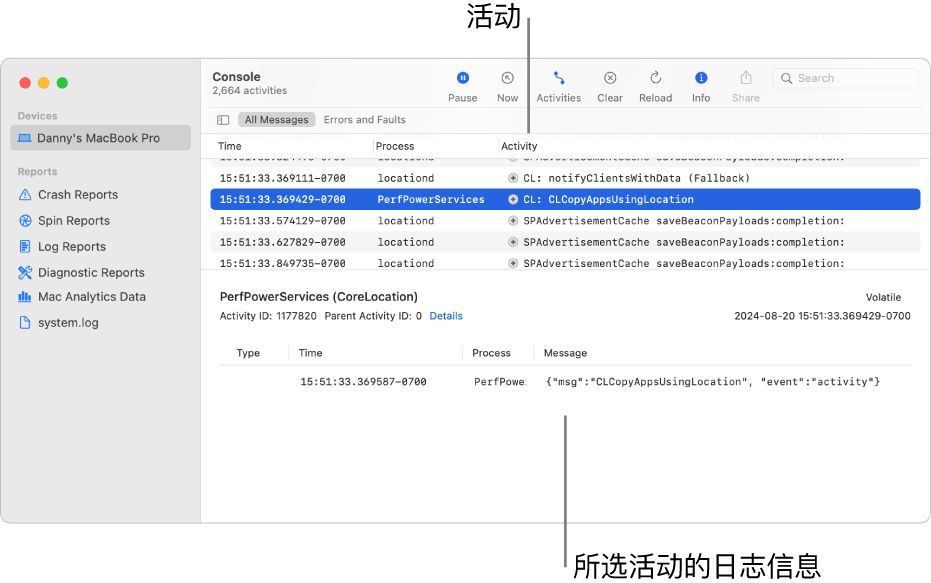Viewport: 931px width, 583px height.
Task: Click the Diagnostic Reports tools icon
Action: (25, 273)
